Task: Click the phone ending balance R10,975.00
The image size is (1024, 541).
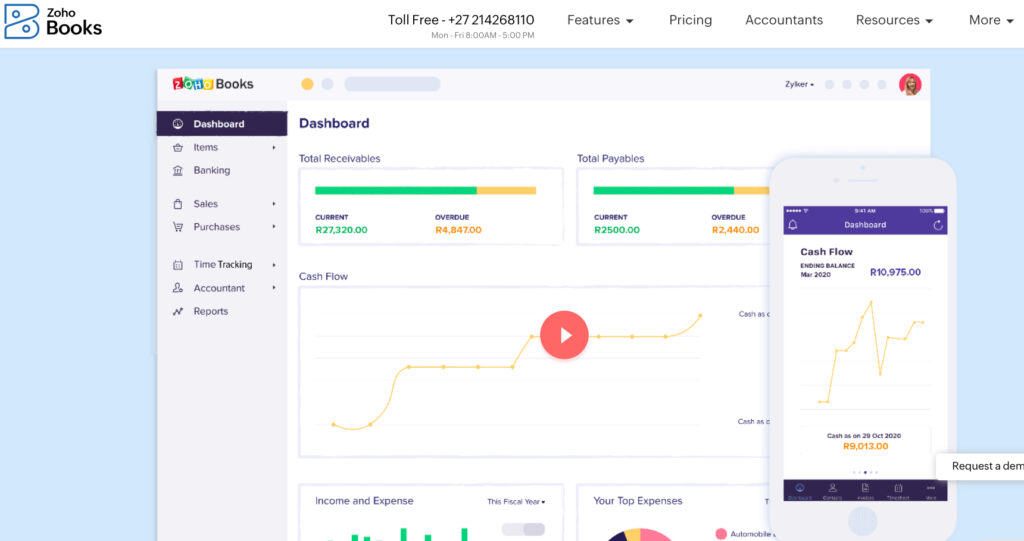Action: click(895, 272)
